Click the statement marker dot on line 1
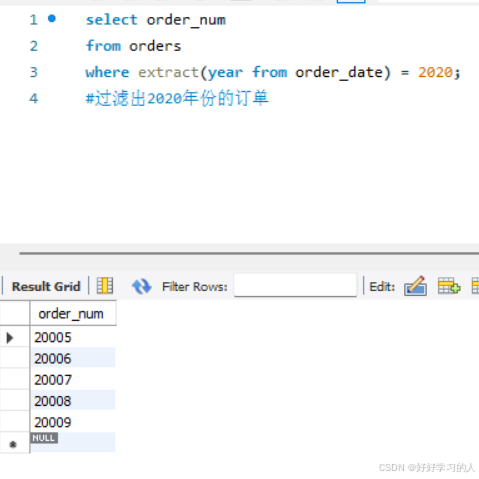Screen dimensions: 479x479 click(52, 18)
